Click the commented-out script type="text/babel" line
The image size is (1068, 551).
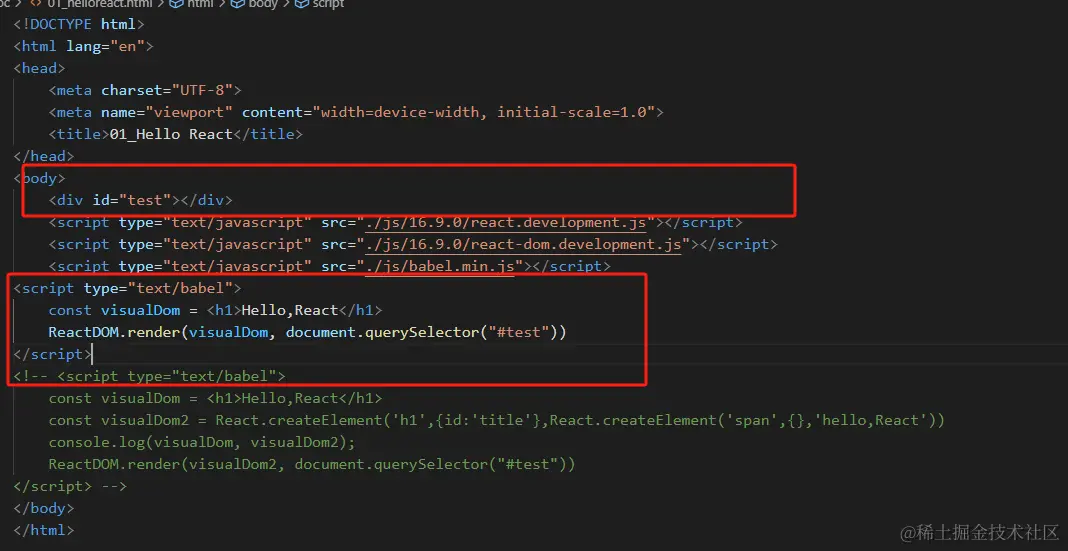149,376
